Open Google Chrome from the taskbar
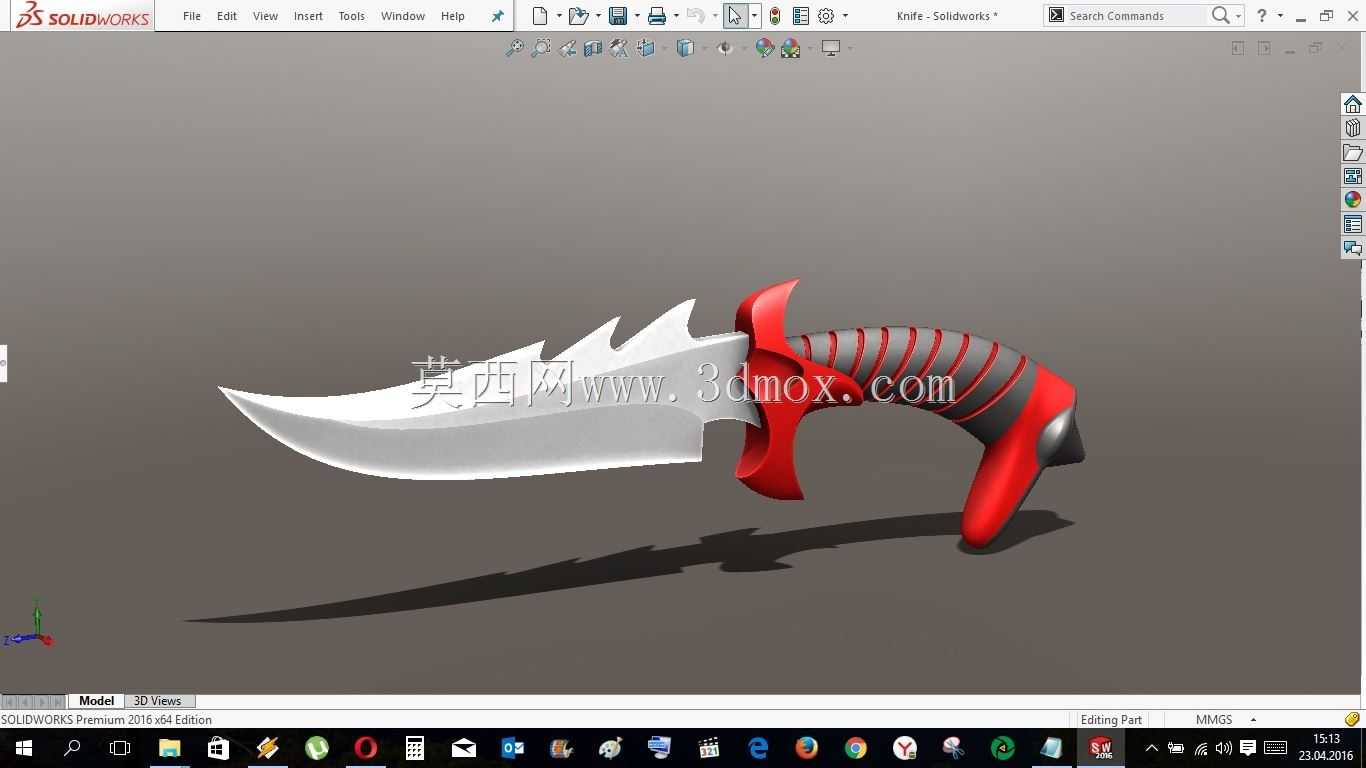Image resolution: width=1366 pixels, height=768 pixels. click(x=855, y=748)
